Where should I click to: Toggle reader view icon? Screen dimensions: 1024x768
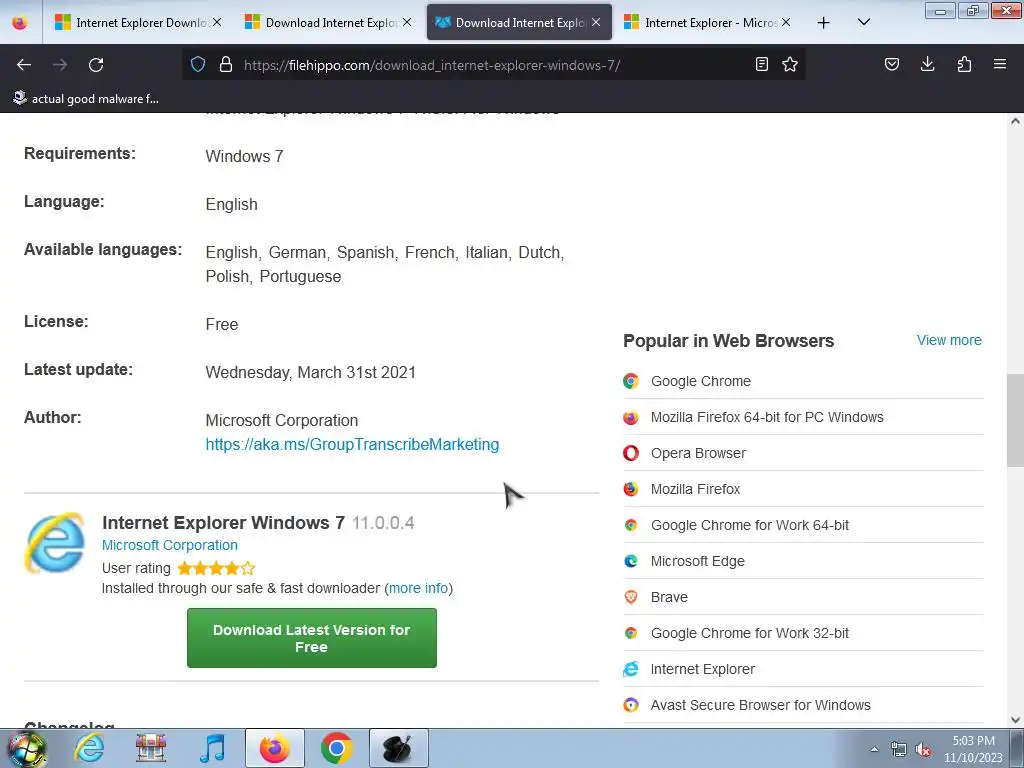click(x=761, y=64)
